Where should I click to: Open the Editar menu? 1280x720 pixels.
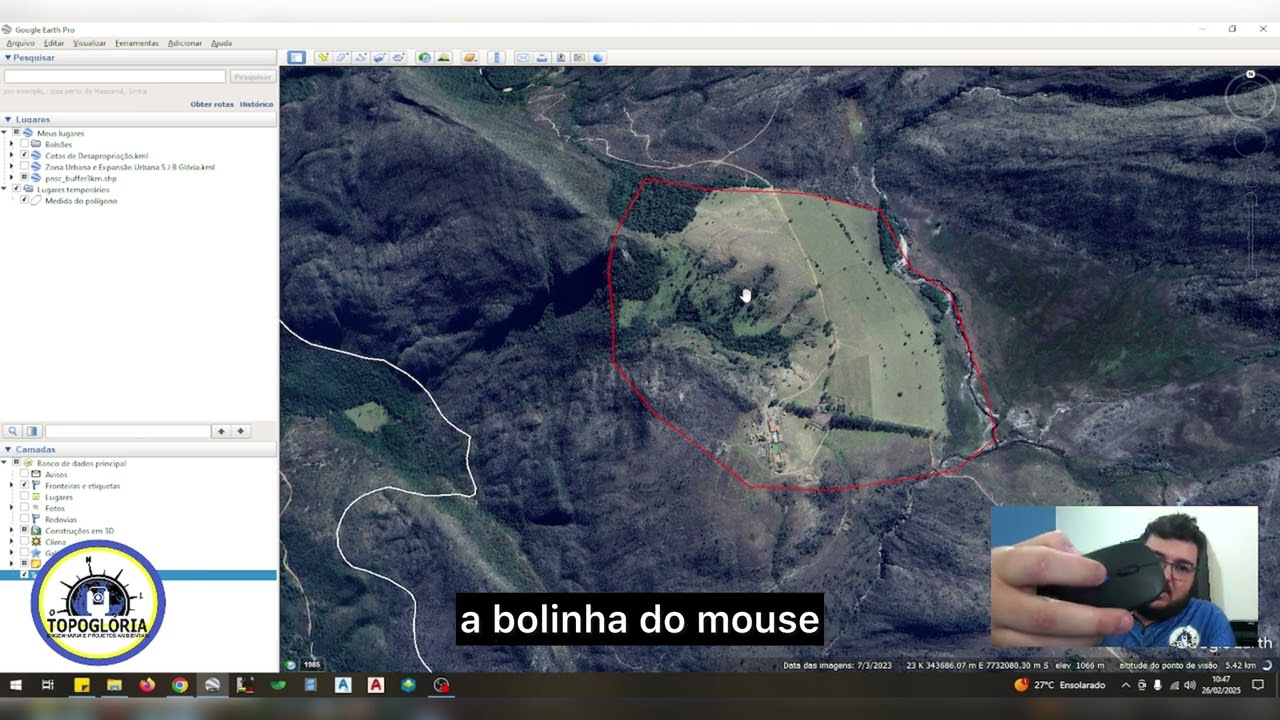tap(54, 43)
